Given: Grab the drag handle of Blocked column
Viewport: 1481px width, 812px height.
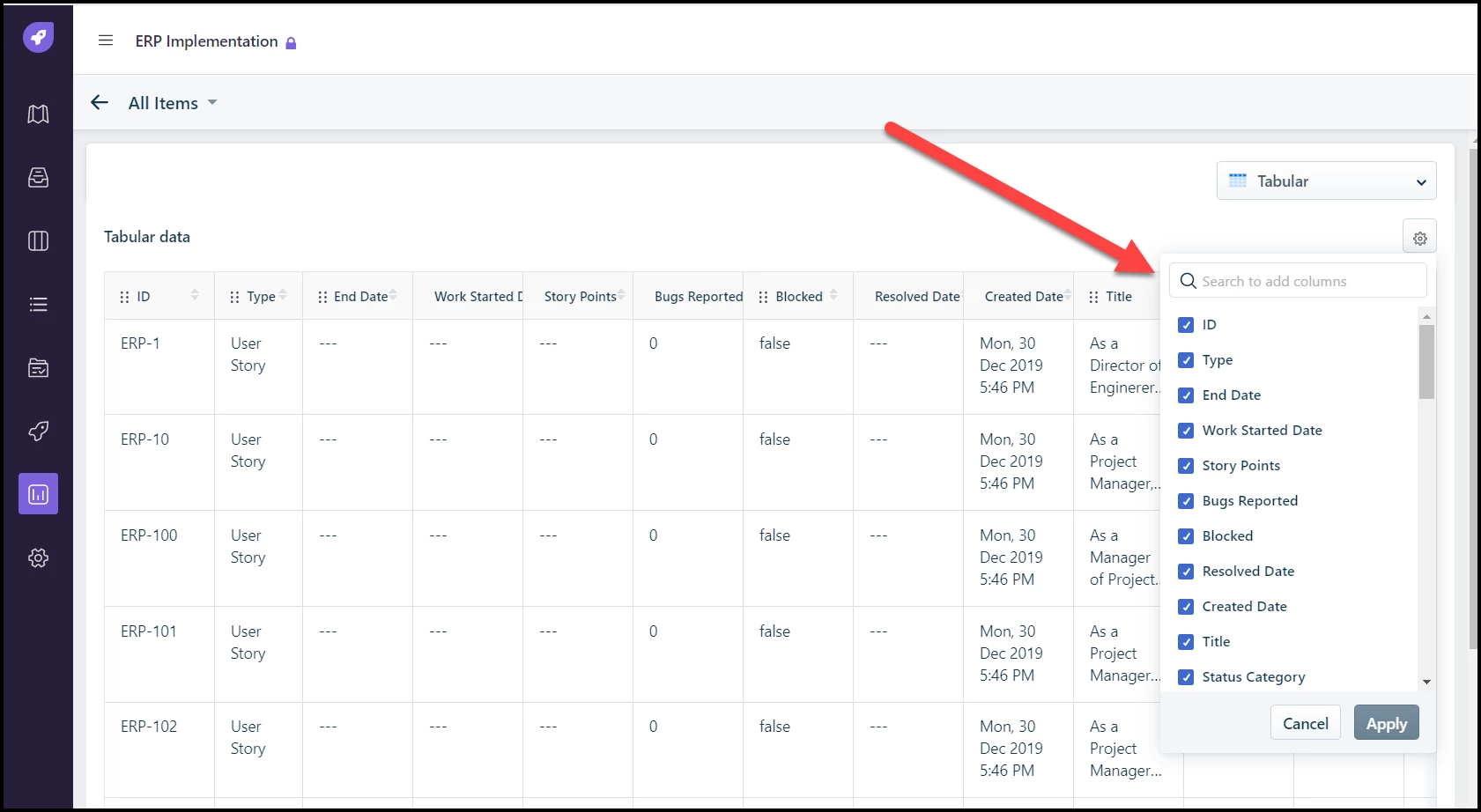Looking at the screenshot, I should [x=763, y=297].
